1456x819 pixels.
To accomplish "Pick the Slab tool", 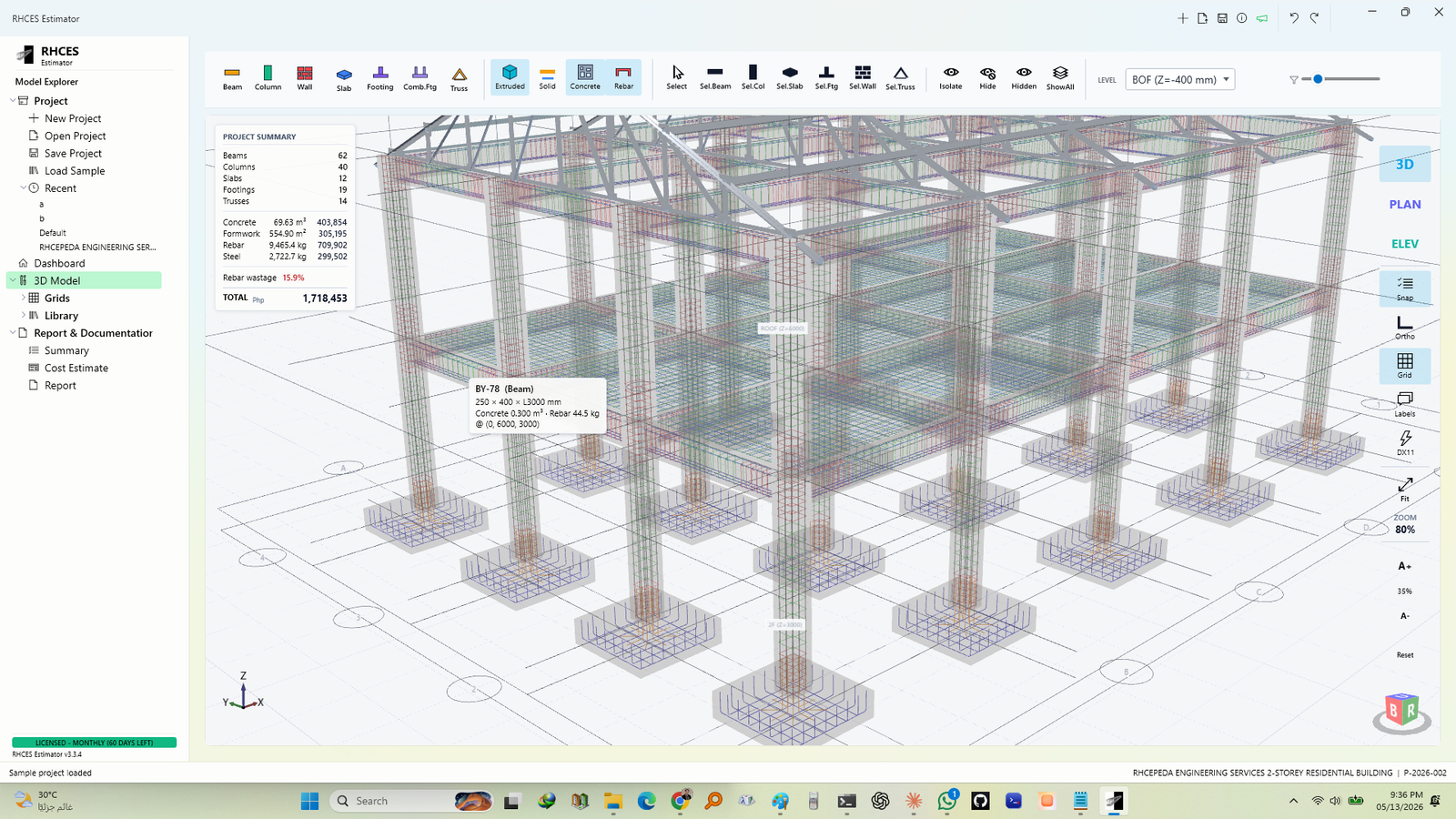I will pyautogui.click(x=344, y=78).
